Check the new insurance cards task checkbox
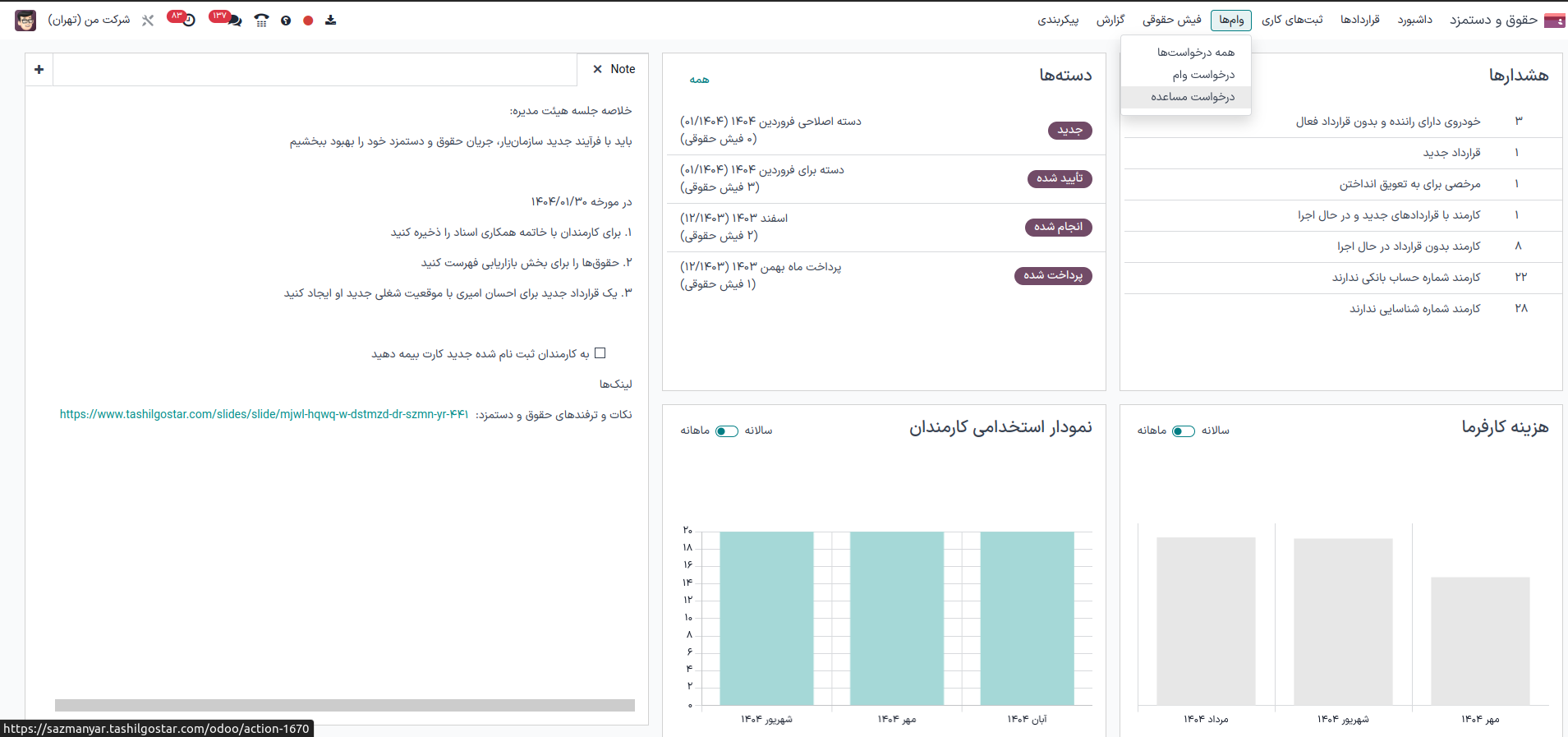This screenshot has width=1568, height=737. [600, 353]
